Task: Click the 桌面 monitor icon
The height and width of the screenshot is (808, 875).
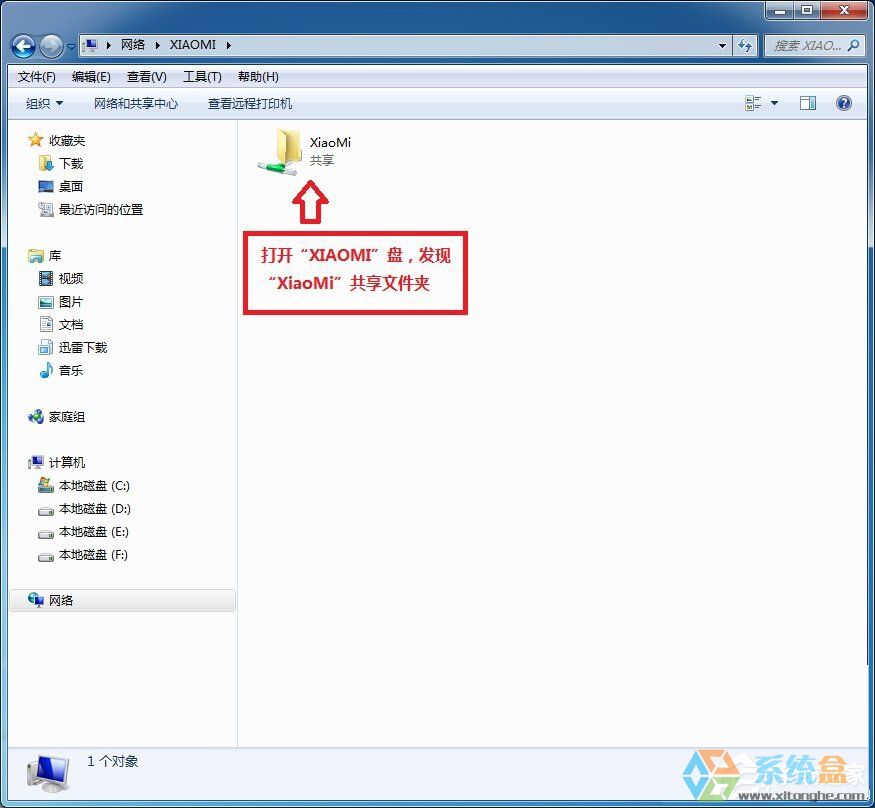Action: [x=46, y=186]
